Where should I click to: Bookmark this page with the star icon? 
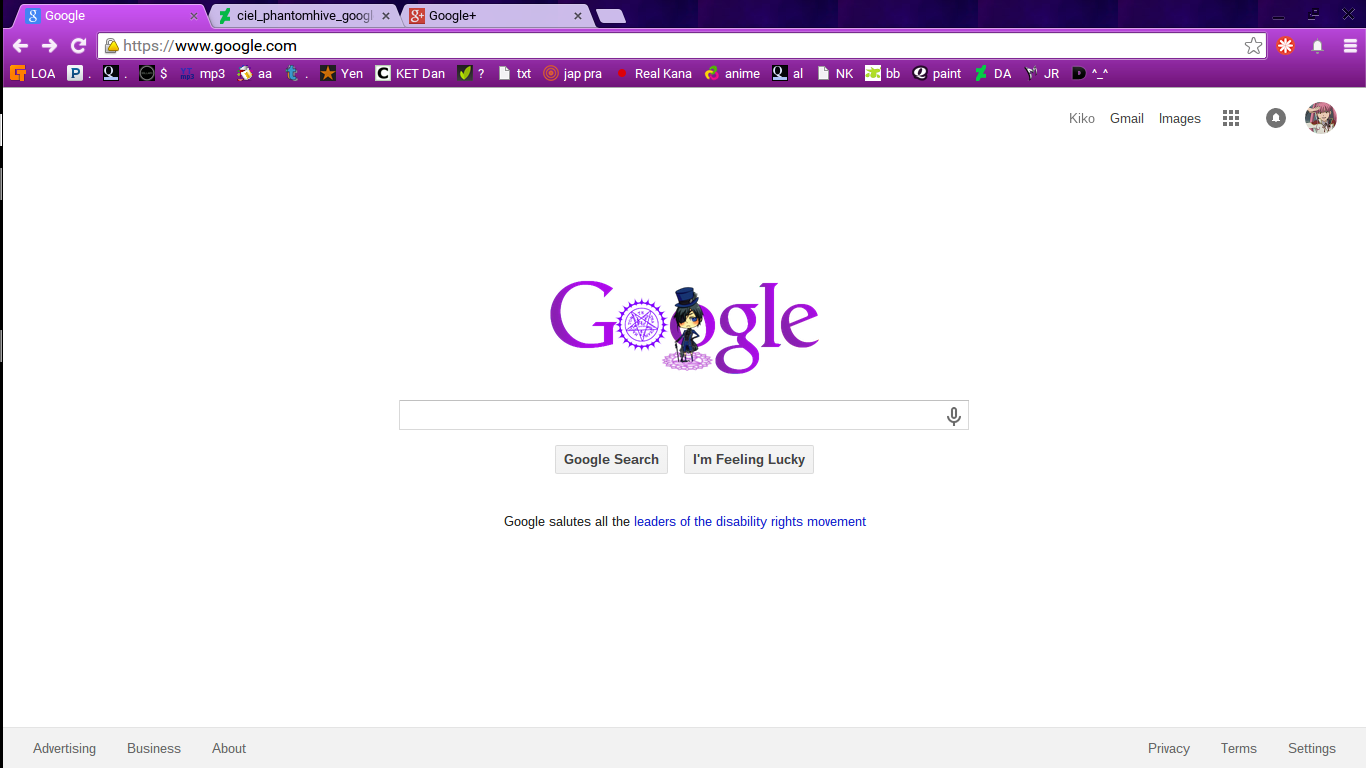pos(1253,46)
